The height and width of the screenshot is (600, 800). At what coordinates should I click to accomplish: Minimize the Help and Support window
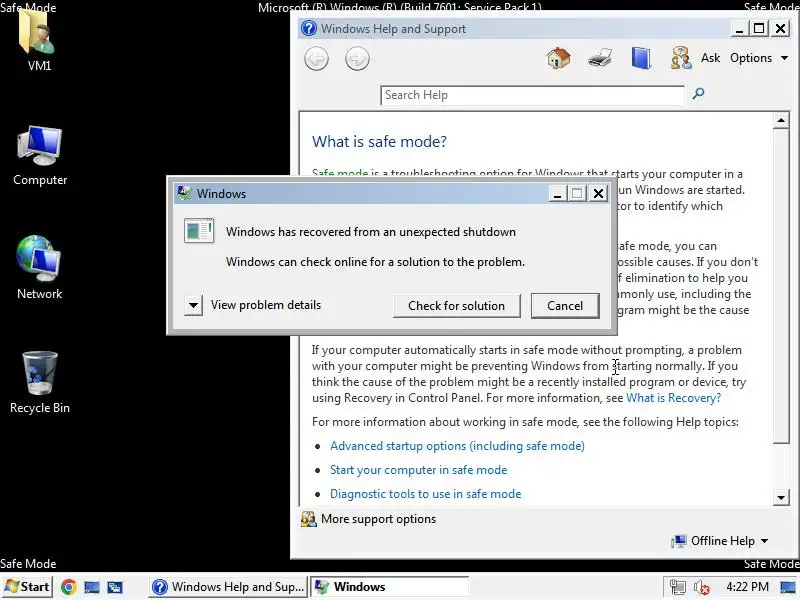(739, 29)
